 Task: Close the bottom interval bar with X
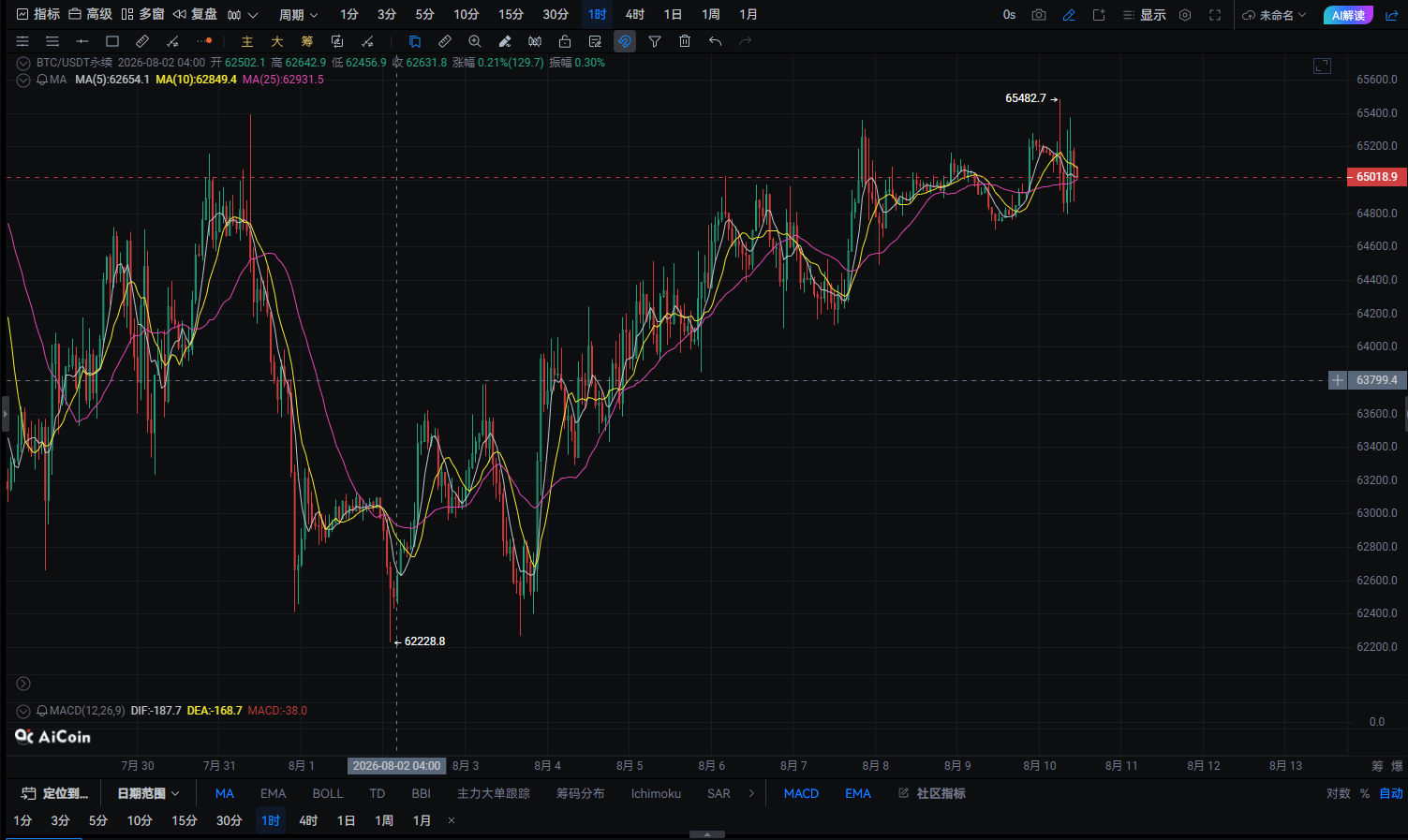tap(452, 820)
